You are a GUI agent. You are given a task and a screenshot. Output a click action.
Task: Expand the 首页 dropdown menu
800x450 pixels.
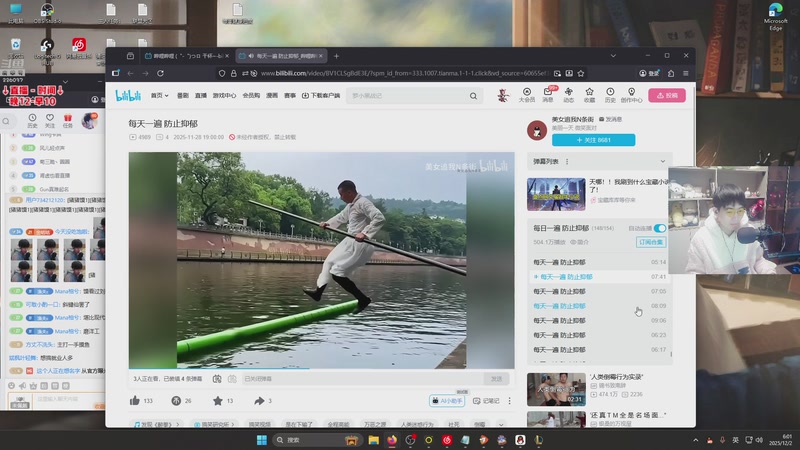[x=159, y=95]
